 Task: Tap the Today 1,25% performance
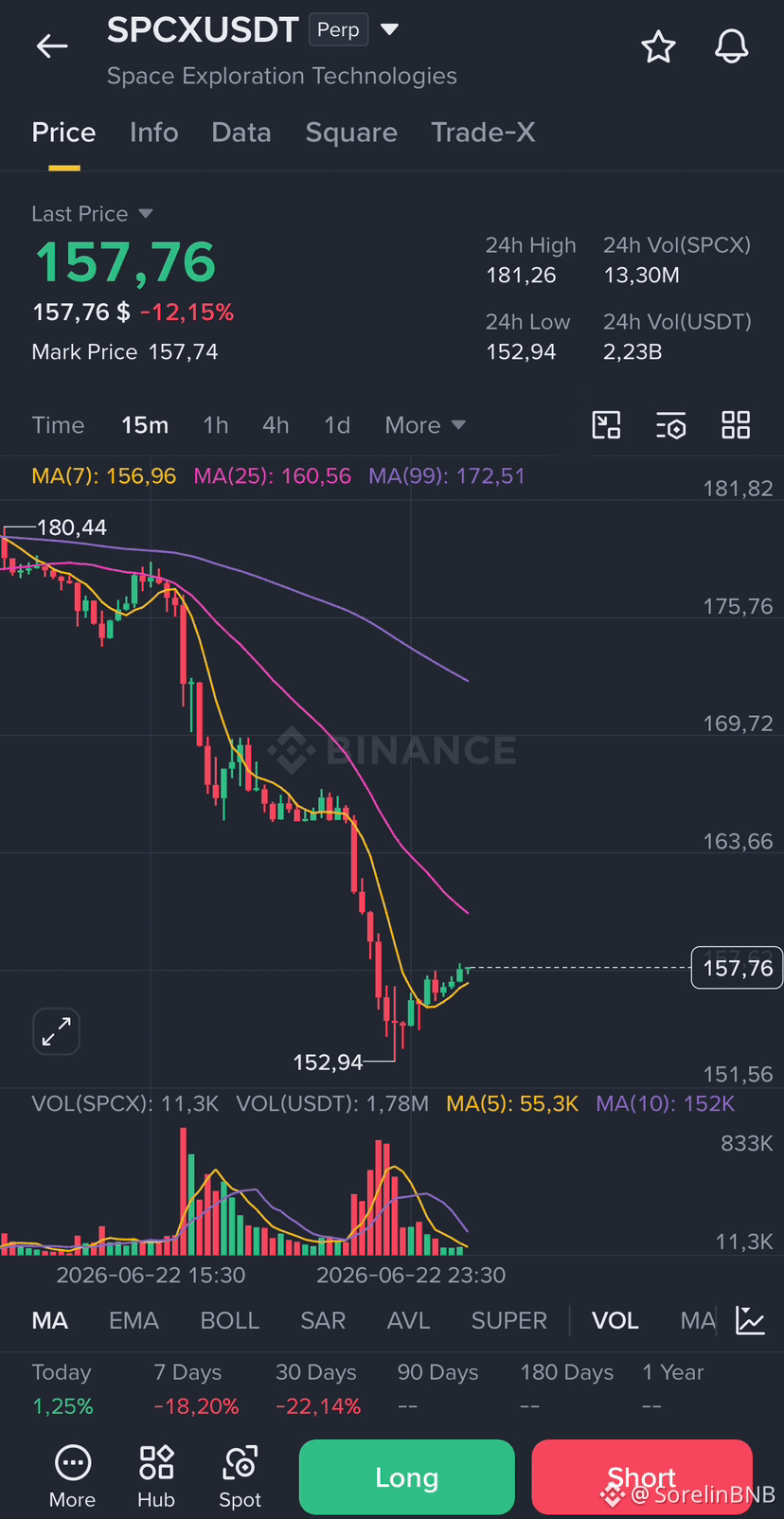pyautogui.click(x=62, y=1389)
